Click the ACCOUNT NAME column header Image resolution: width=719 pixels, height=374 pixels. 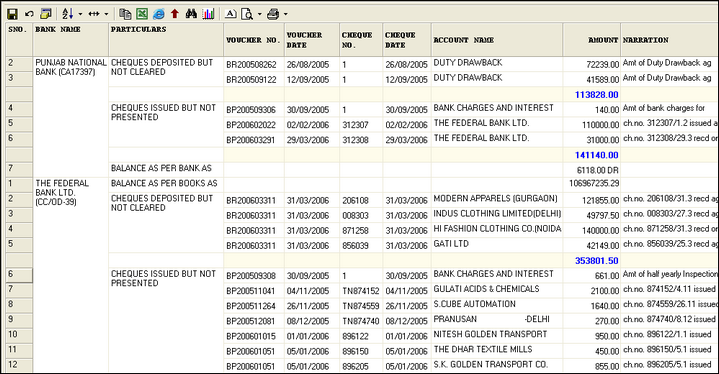497,39
